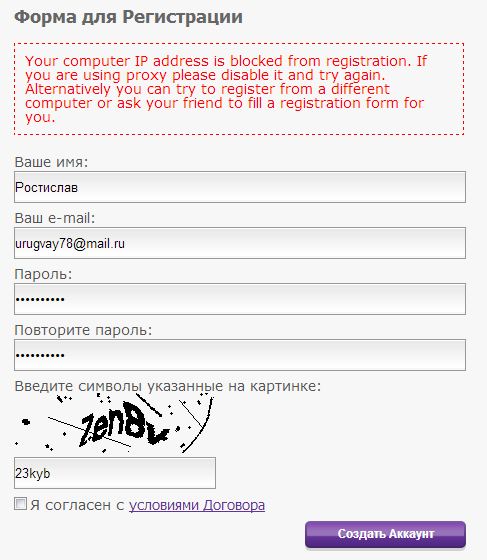Click the 'Введите символы указанные на картинке' label
This screenshot has width=487, height=560.
pos(168,386)
